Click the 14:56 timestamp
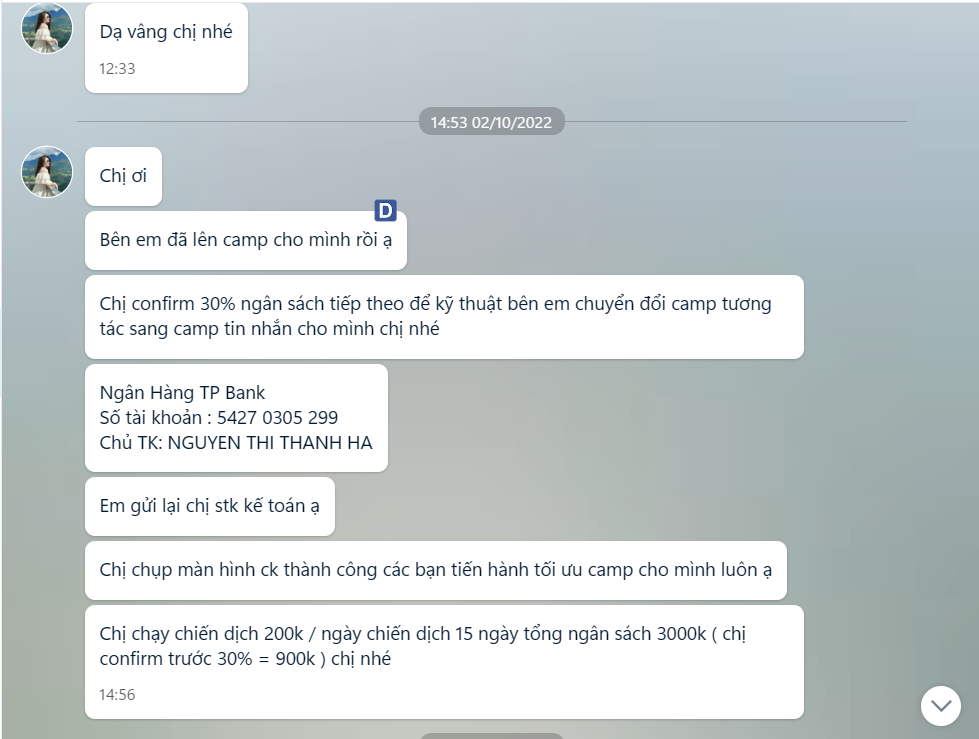This screenshot has height=739, width=979. click(x=117, y=695)
